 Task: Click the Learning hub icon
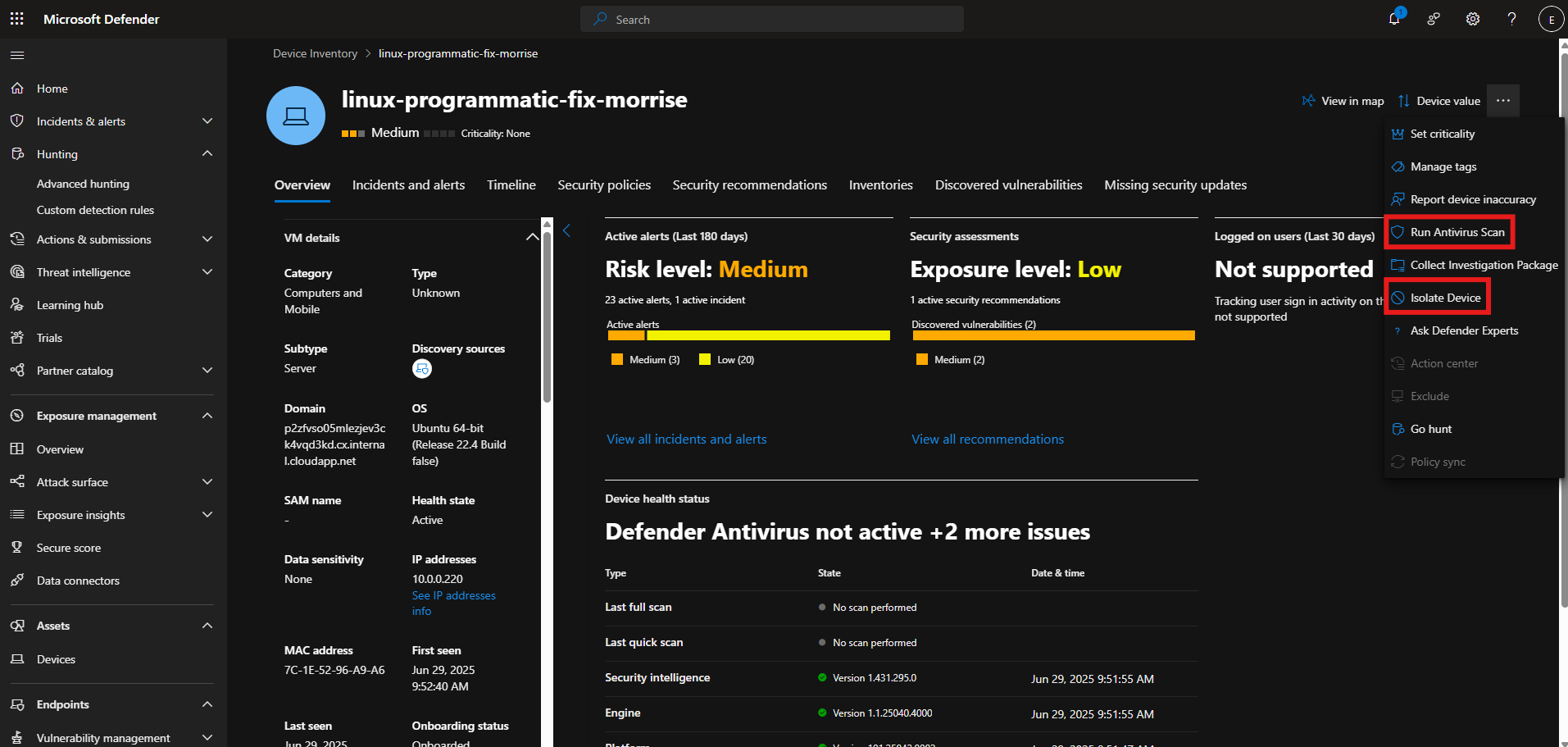coord(17,304)
